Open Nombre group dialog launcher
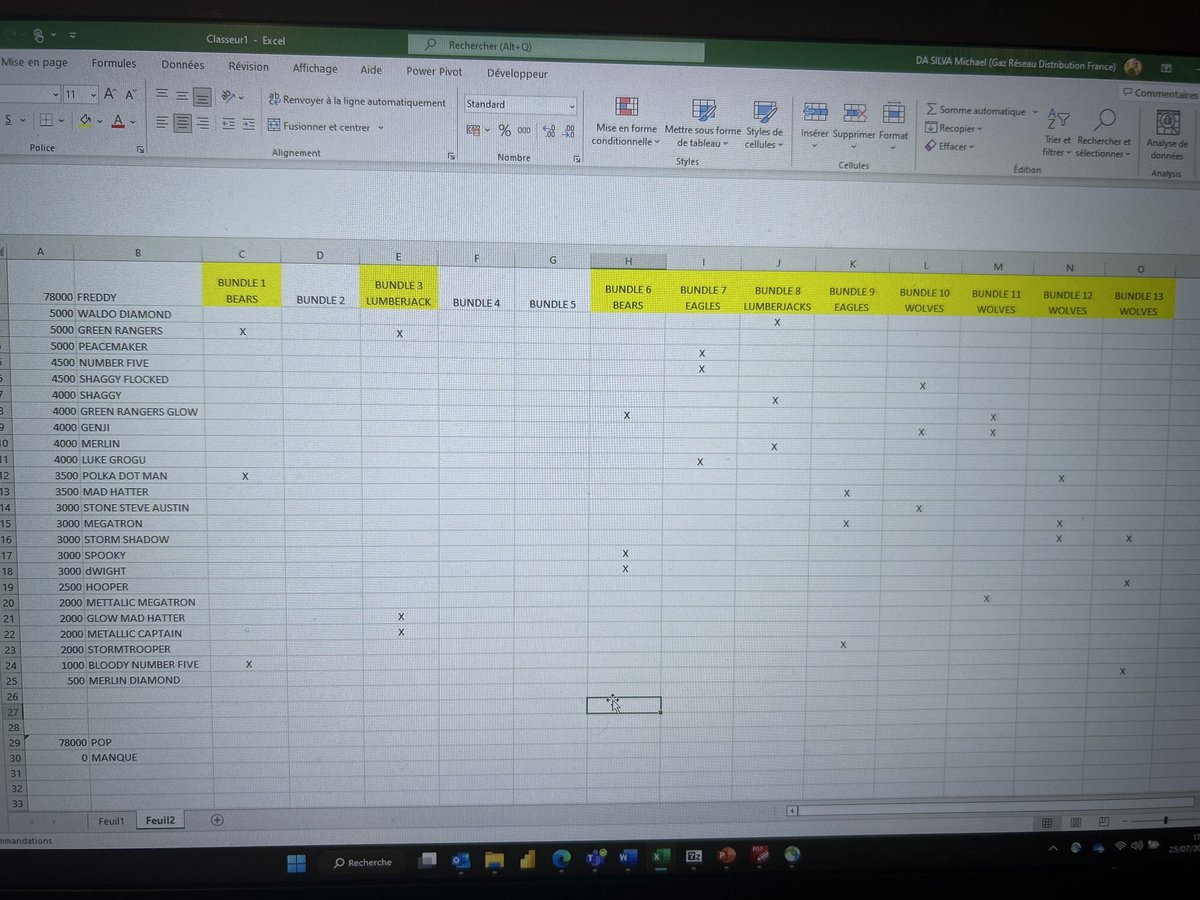 point(577,158)
